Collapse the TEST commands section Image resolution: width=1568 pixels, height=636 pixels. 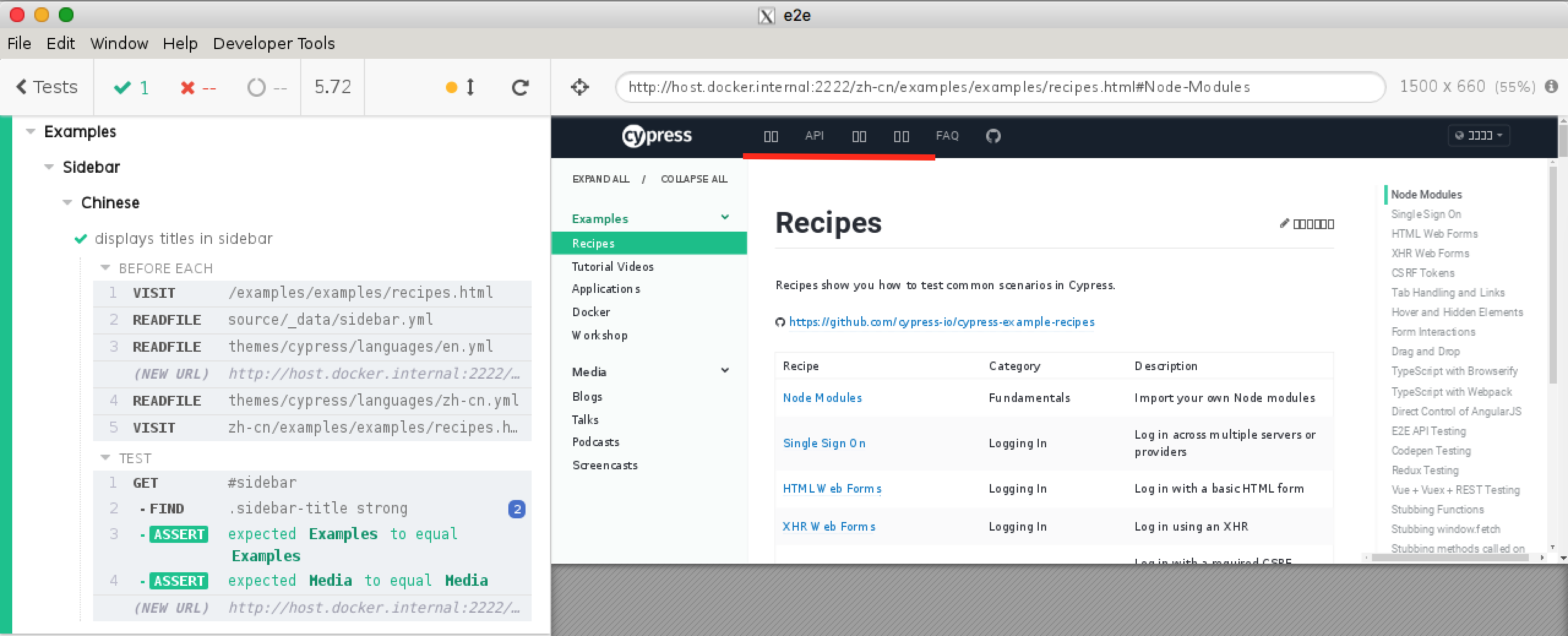pyautogui.click(x=105, y=458)
